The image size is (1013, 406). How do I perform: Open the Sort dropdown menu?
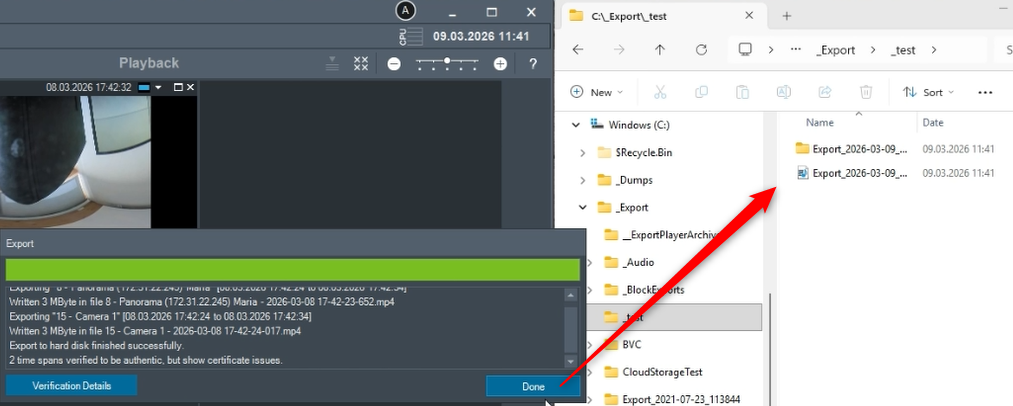pos(928,92)
